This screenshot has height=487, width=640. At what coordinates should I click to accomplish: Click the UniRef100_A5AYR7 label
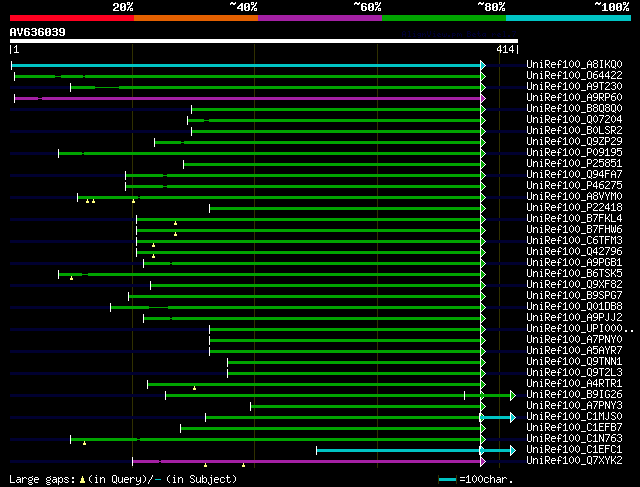tap(574, 351)
